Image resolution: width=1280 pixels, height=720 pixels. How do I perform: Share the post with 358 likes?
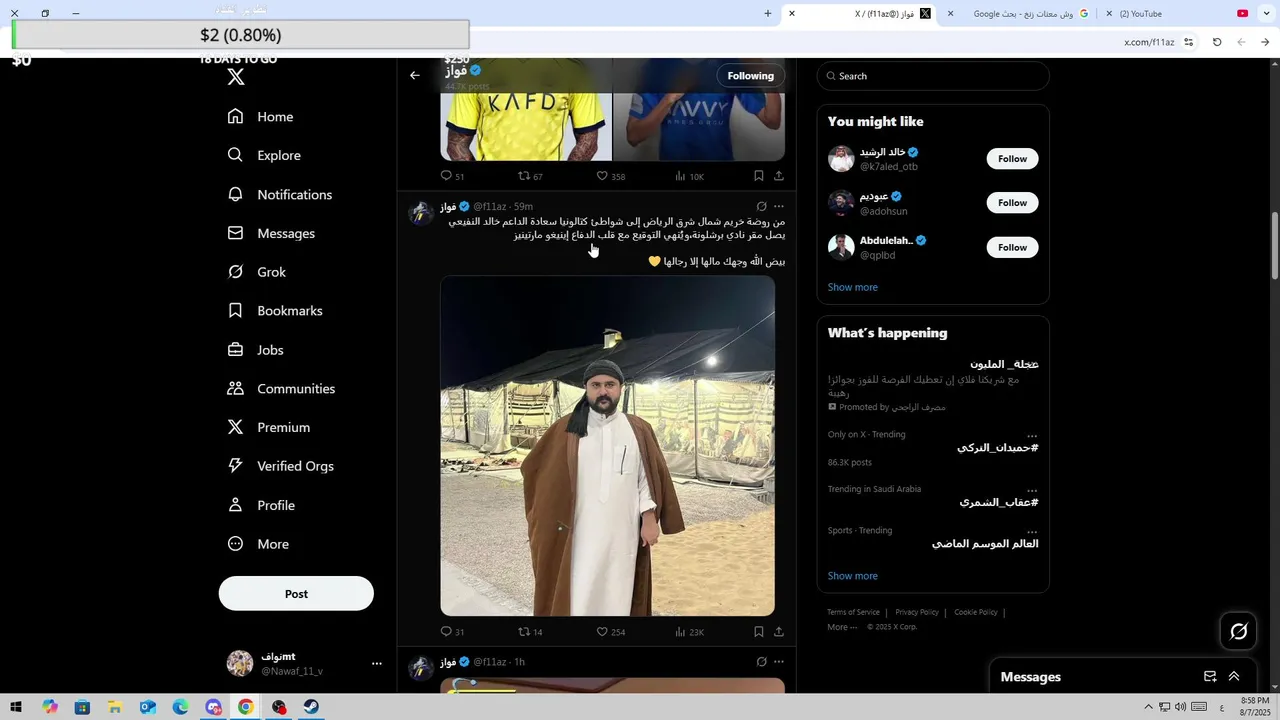tap(779, 176)
